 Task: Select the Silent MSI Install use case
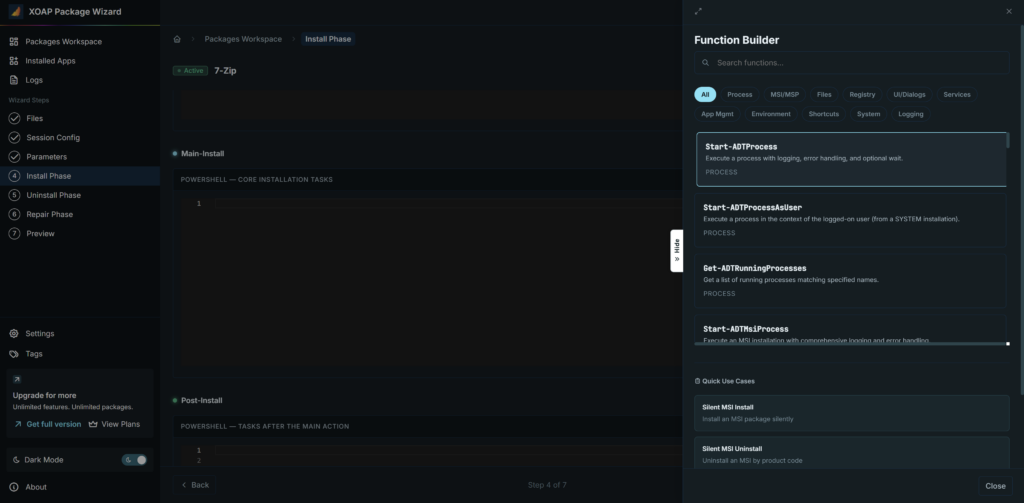pos(852,413)
